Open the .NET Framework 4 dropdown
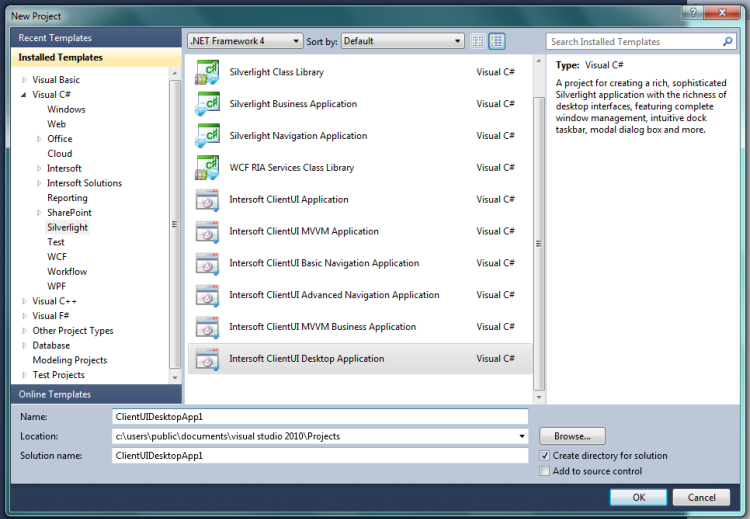The width and height of the screenshot is (750, 519). [245, 41]
